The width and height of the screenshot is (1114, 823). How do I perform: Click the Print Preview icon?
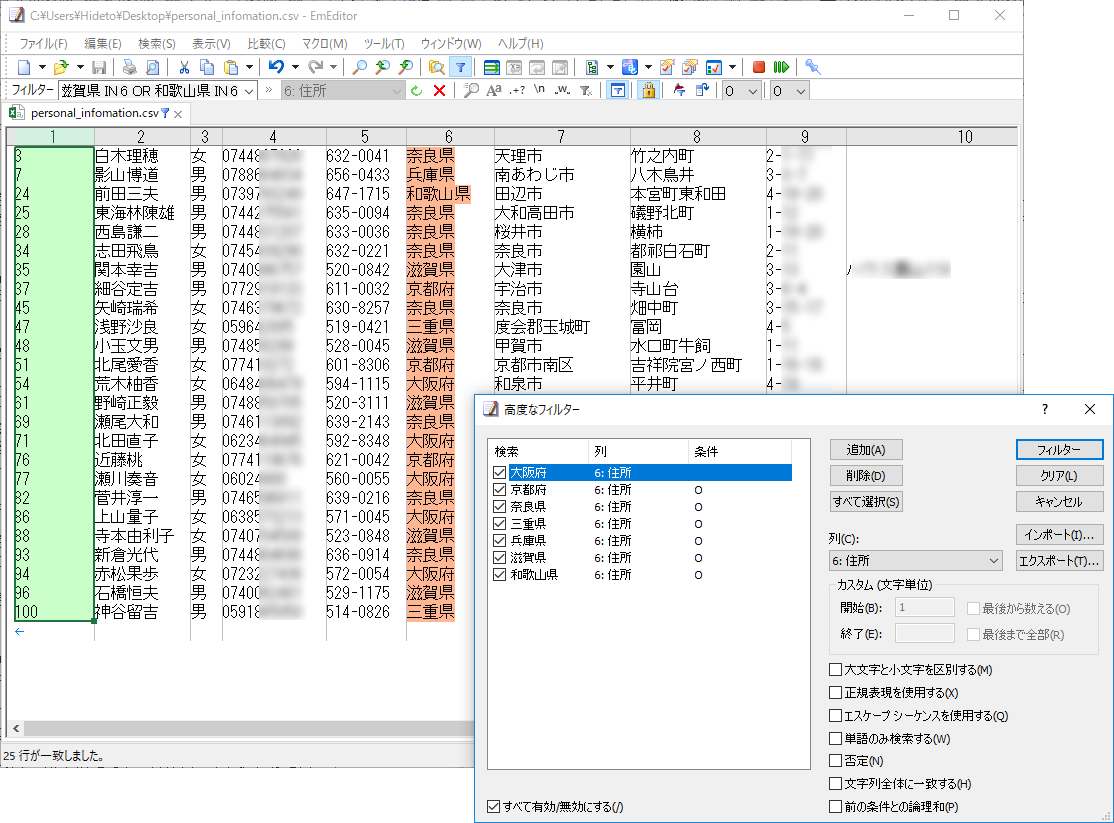tap(153, 67)
